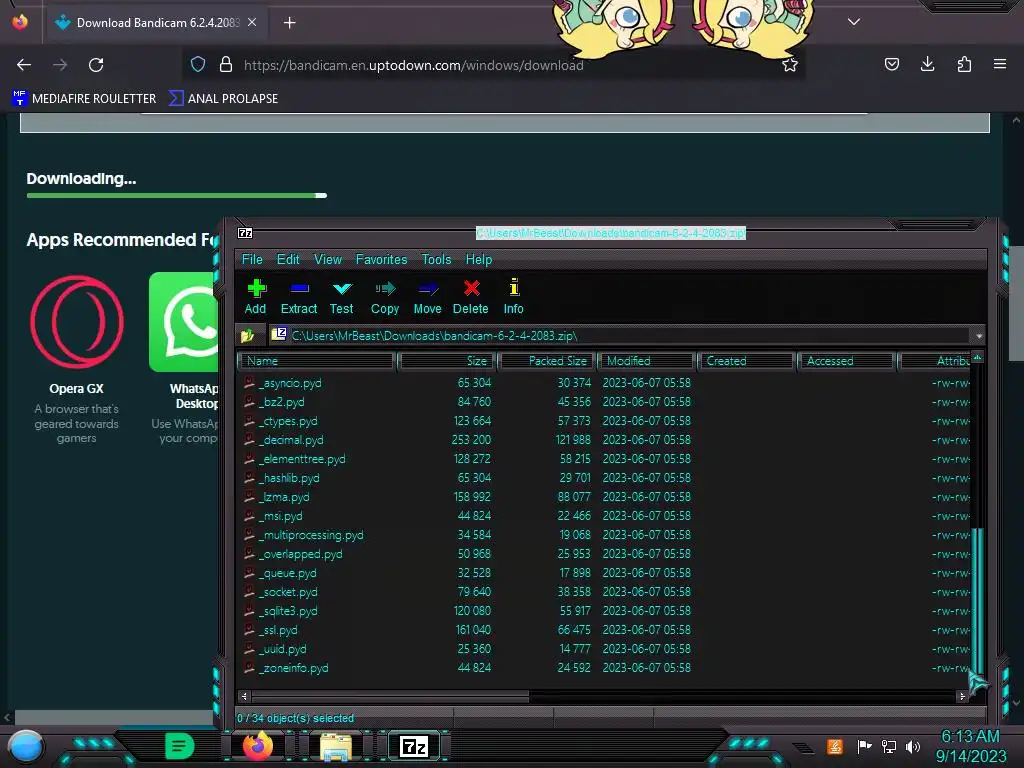Click the Start orb button
This screenshot has width=1024, height=768.
click(x=26, y=746)
